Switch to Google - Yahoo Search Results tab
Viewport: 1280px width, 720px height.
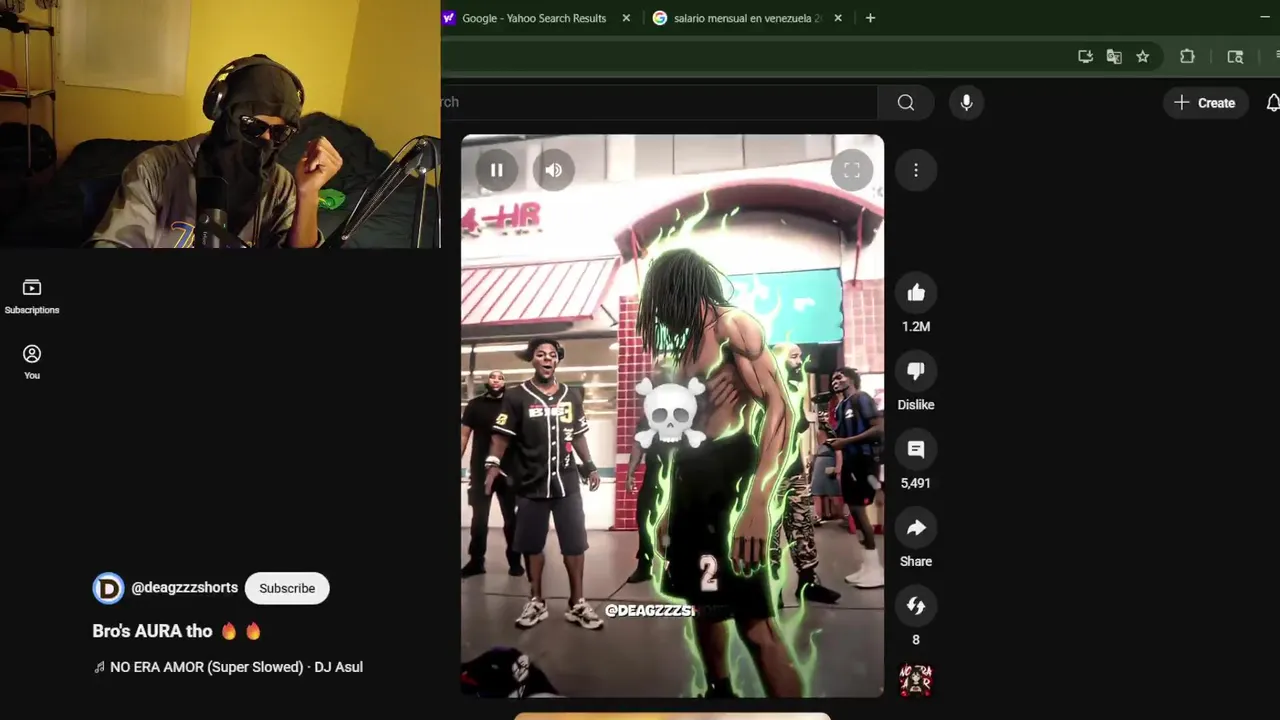(x=534, y=18)
